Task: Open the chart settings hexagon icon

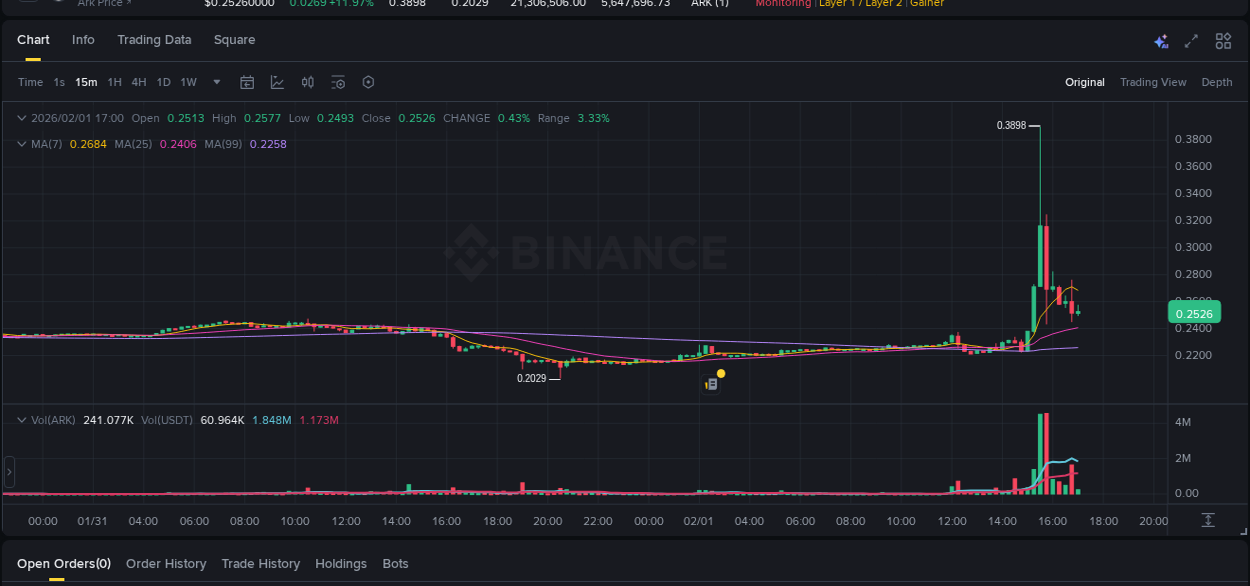Action: pyautogui.click(x=368, y=82)
